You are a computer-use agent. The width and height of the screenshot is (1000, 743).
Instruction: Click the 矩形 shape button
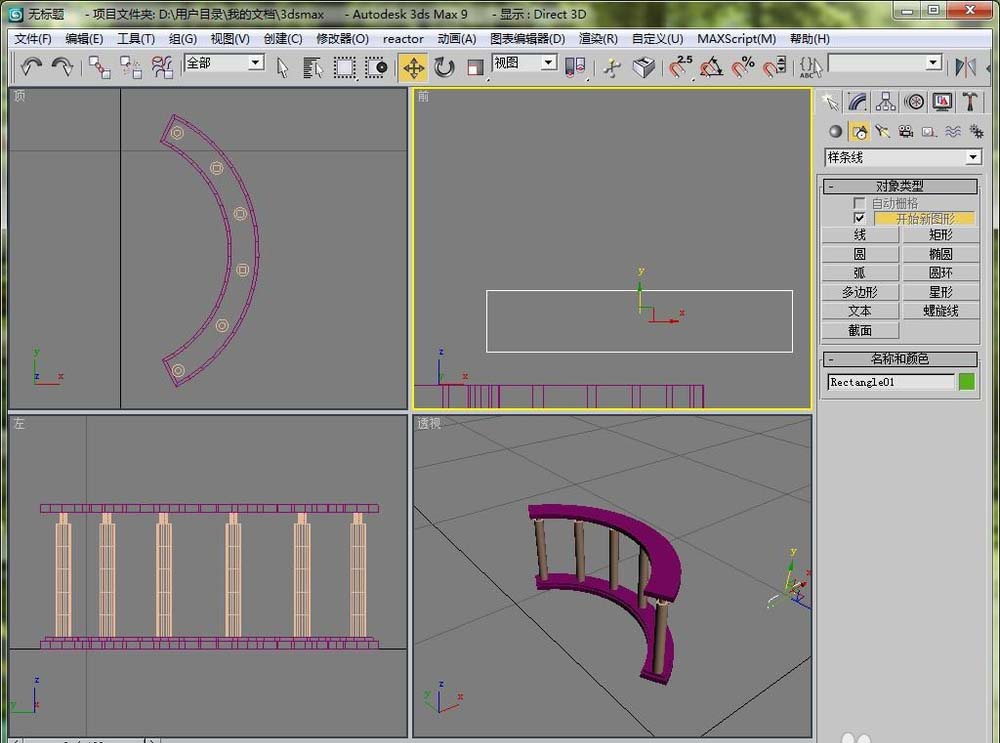tap(940, 235)
